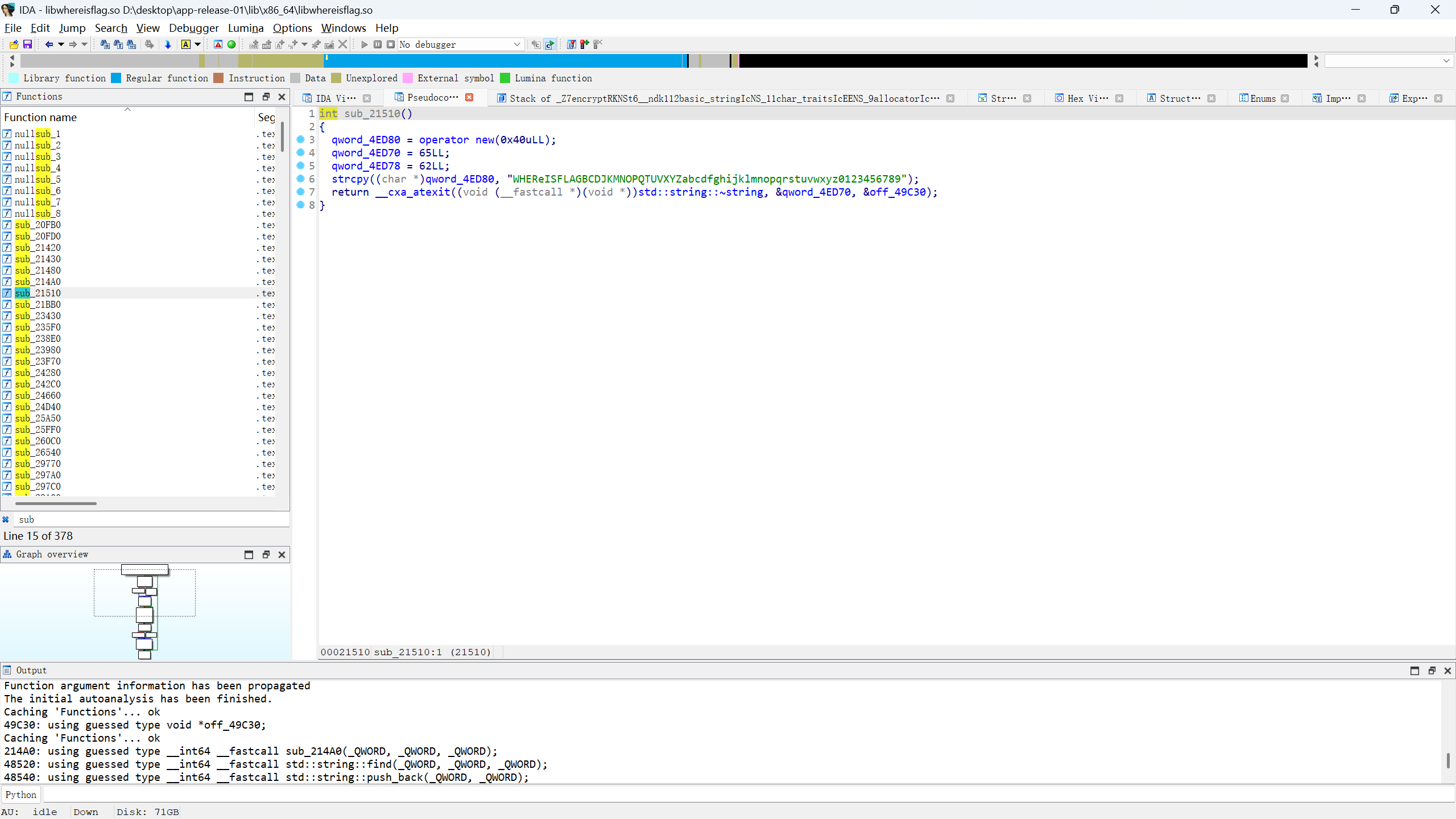Close the Pseudocode tab with red X
This screenshot has height=819, width=1456.
click(x=469, y=97)
